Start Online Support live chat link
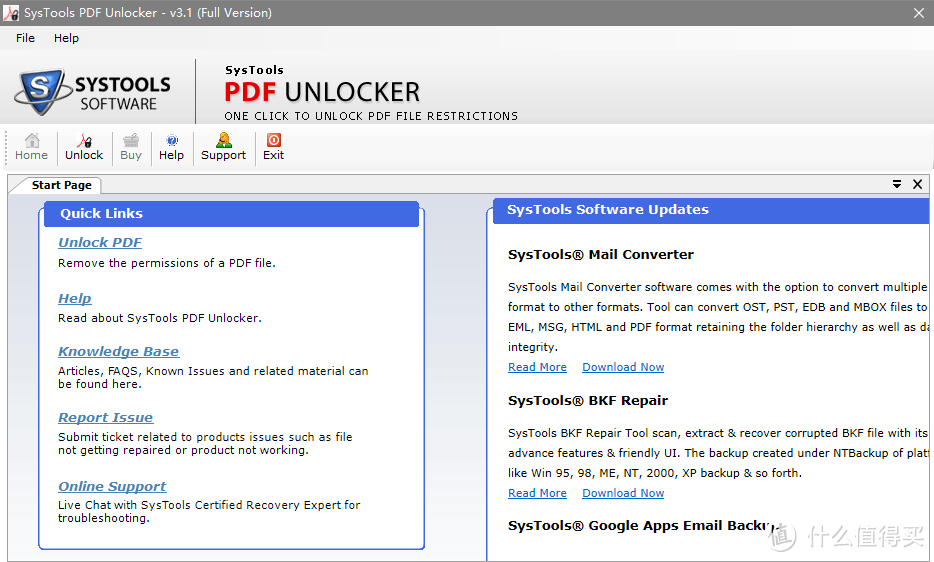This screenshot has height=562, width=934. pos(112,486)
